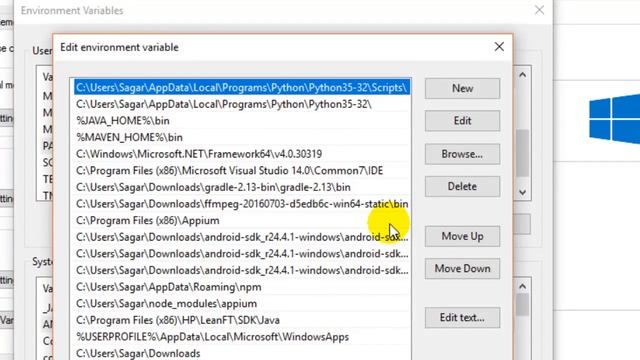Delete the selected path entry
Viewport: 640px width, 360px height.
point(462,187)
